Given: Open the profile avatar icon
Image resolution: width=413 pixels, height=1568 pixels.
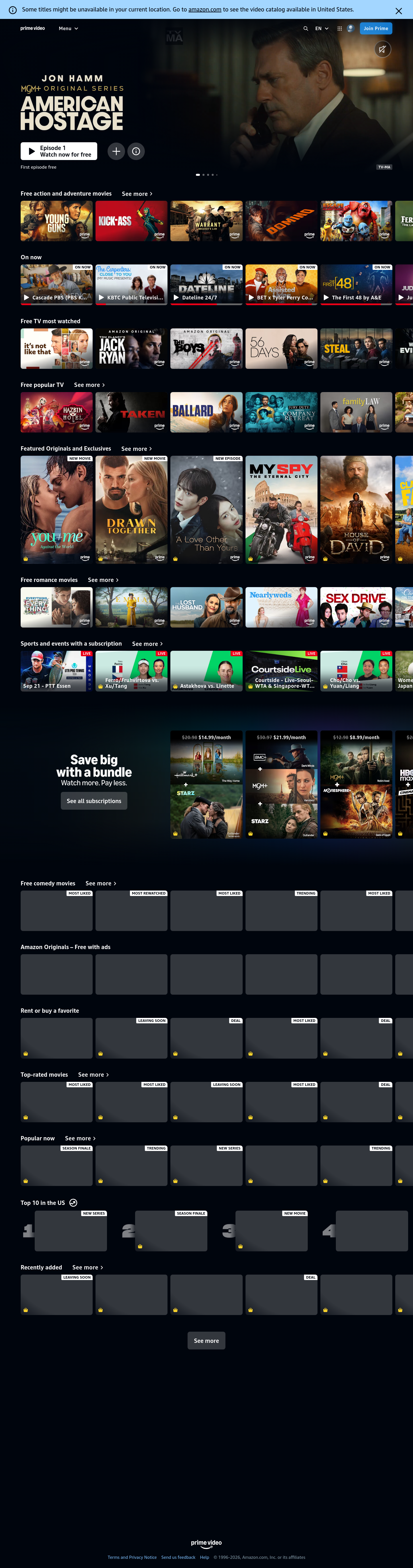Looking at the screenshot, I should coord(350,29).
